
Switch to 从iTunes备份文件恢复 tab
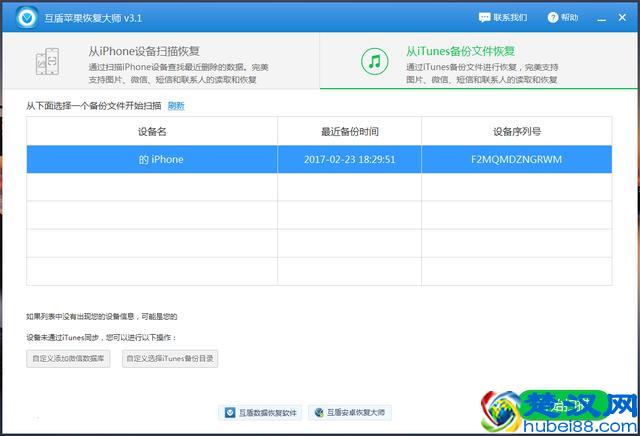click(478, 61)
